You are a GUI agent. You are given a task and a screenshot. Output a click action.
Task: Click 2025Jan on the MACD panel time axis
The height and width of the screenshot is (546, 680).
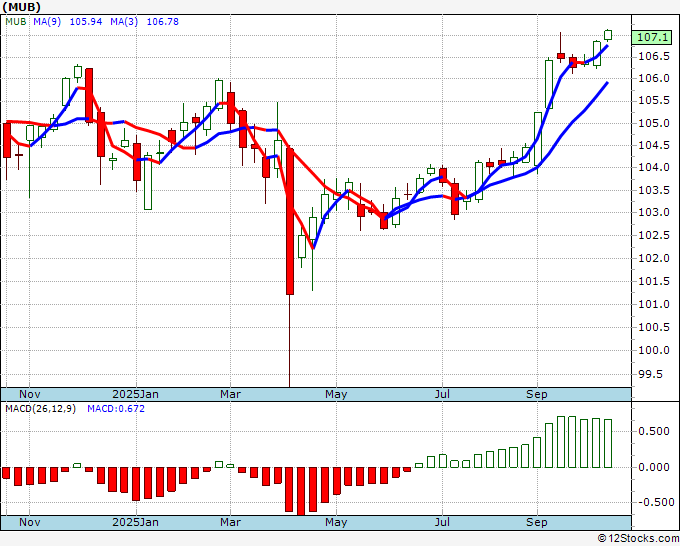coord(135,522)
